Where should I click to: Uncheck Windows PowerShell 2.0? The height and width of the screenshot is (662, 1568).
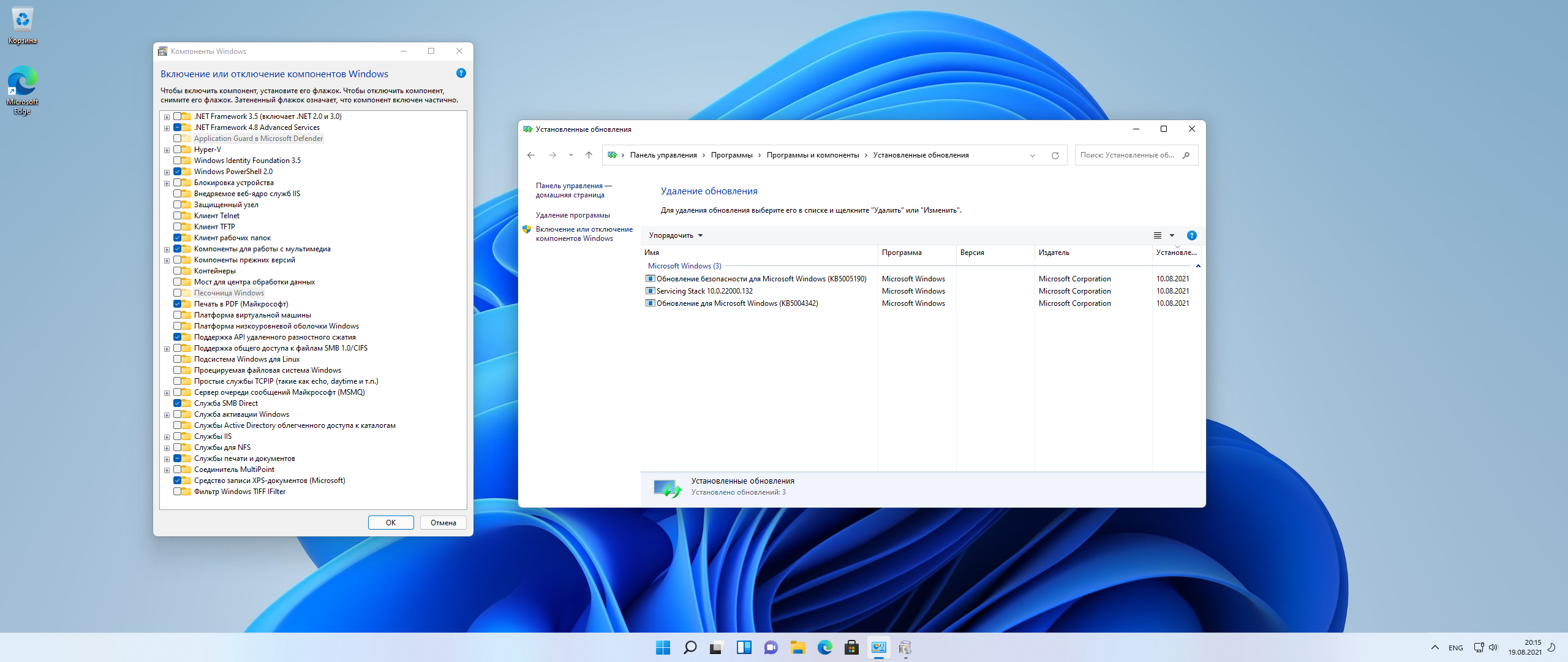pyautogui.click(x=178, y=172)
